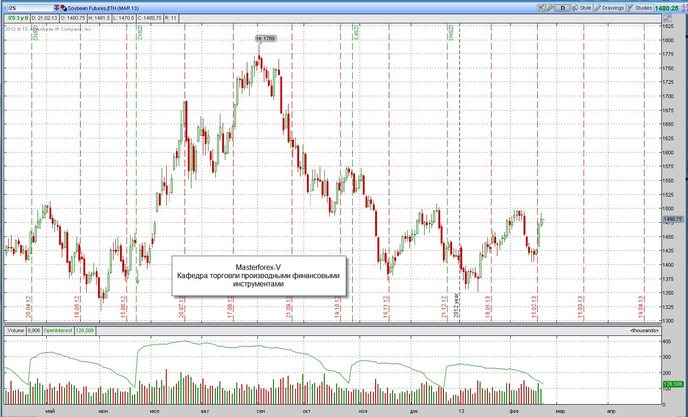Click the 1480.75 current price marker on the axis
The height and width of the screenshot is (417, 688).
click(673, 219)
